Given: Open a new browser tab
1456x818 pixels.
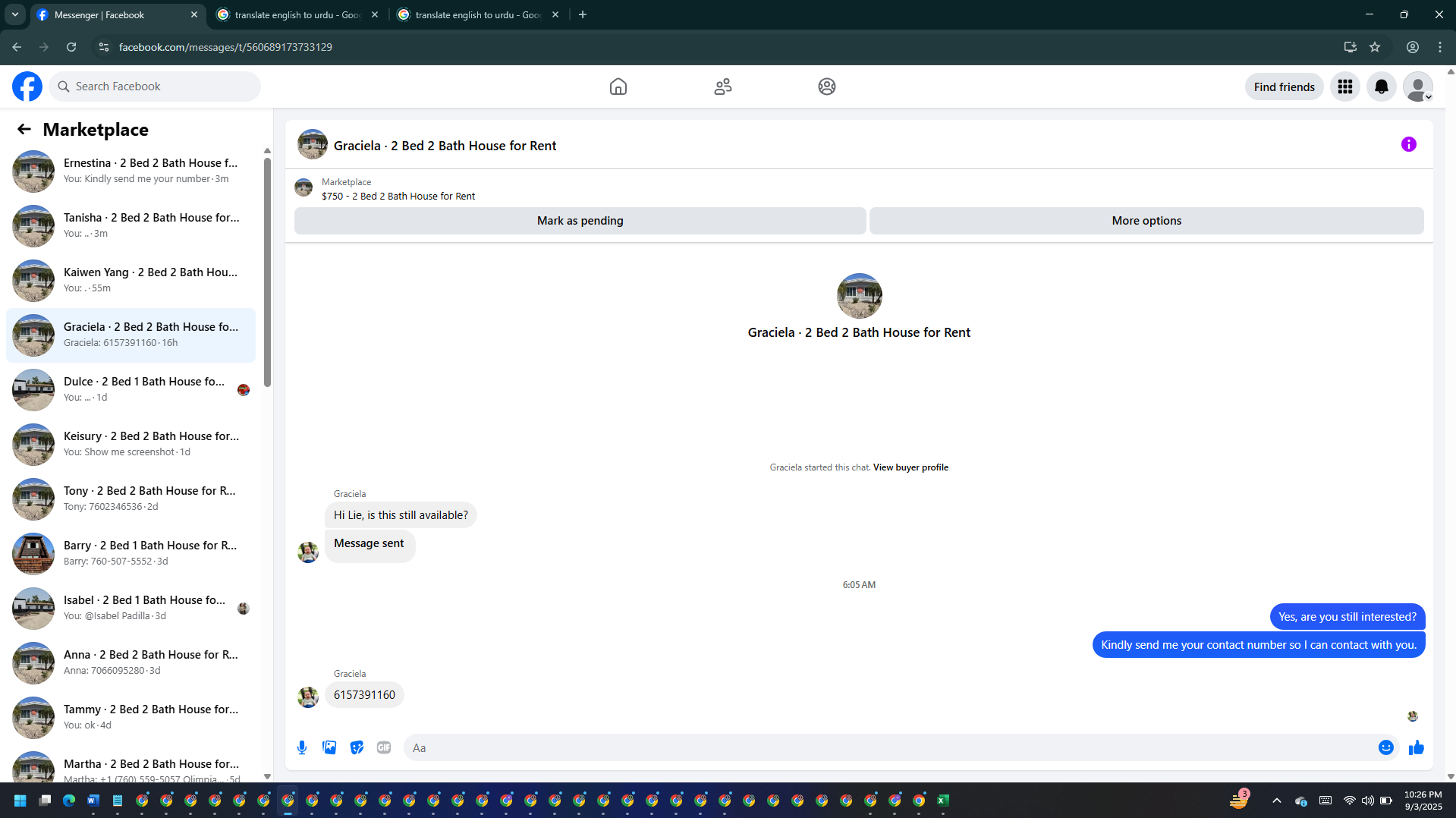Looking at the screenshot, I should (x=583, y=14).
